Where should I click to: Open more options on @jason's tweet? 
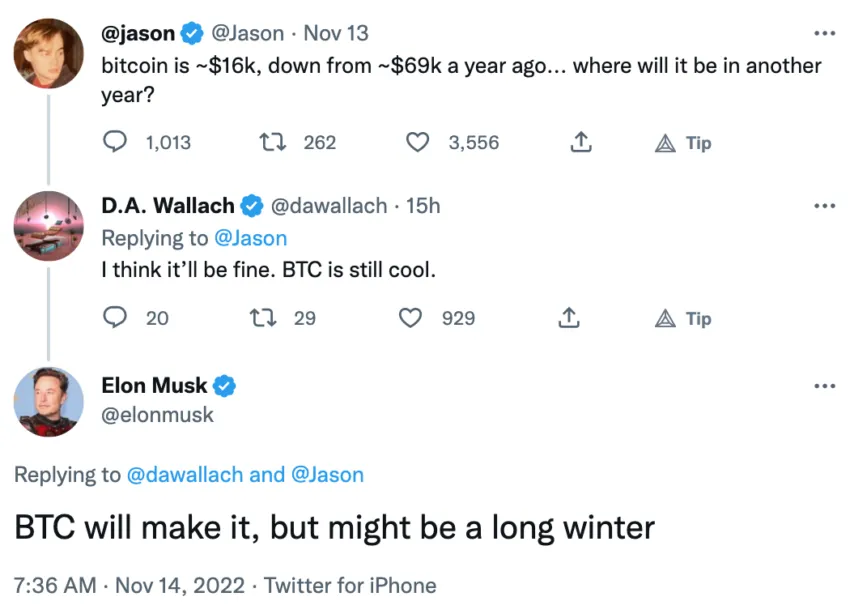point(825,34)
